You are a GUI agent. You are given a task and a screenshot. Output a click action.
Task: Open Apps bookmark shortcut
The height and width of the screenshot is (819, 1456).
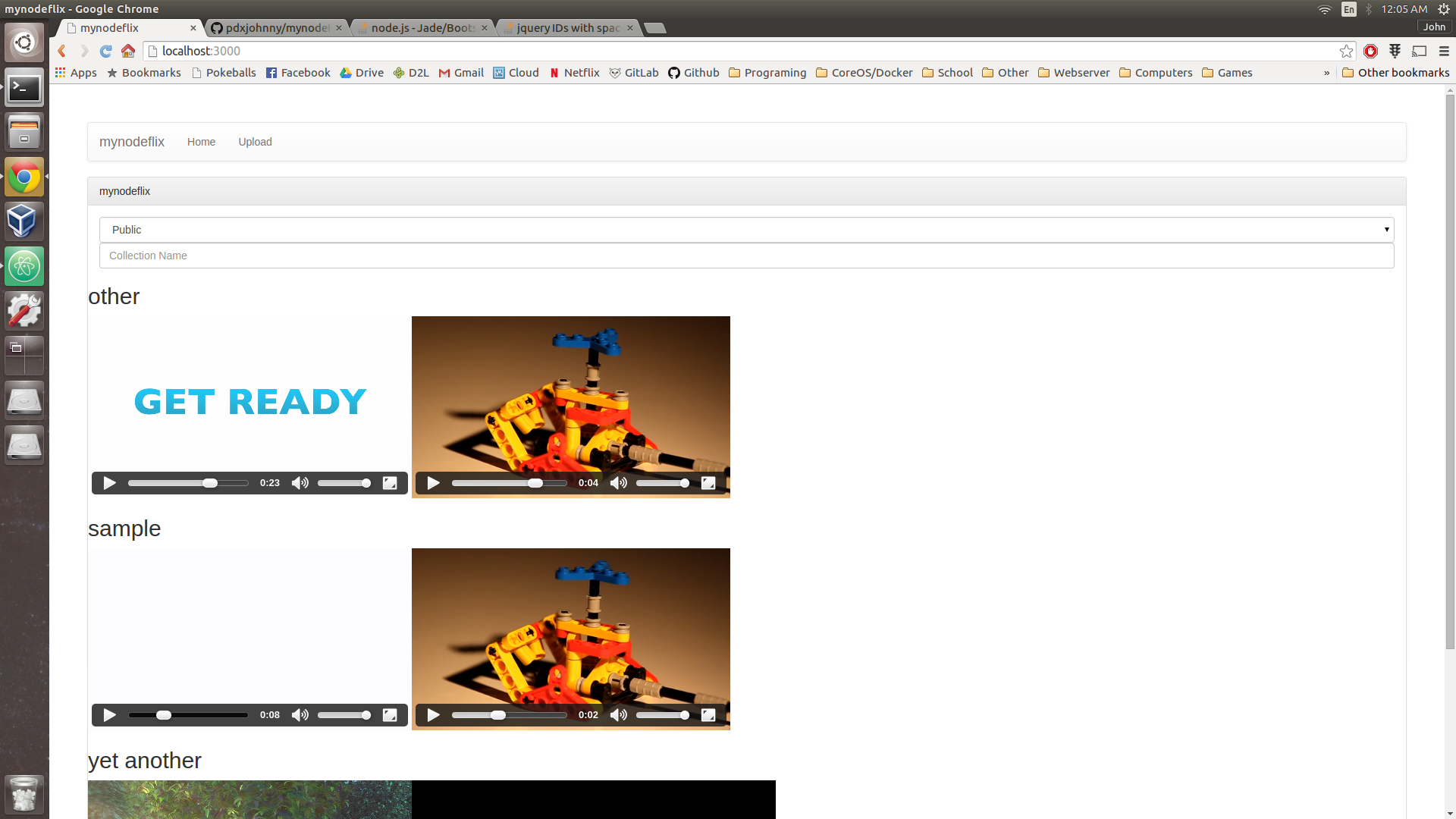pos(76,73)
